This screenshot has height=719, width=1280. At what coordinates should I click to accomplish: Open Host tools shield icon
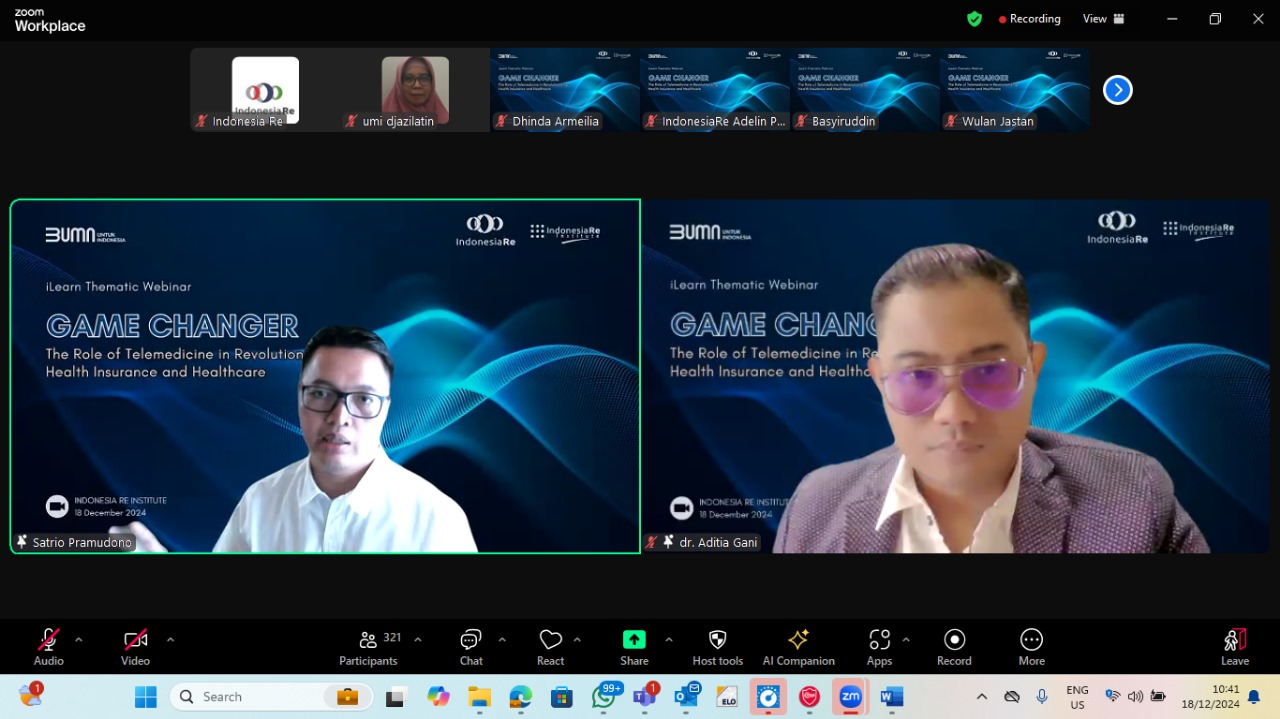click(717, 640)
